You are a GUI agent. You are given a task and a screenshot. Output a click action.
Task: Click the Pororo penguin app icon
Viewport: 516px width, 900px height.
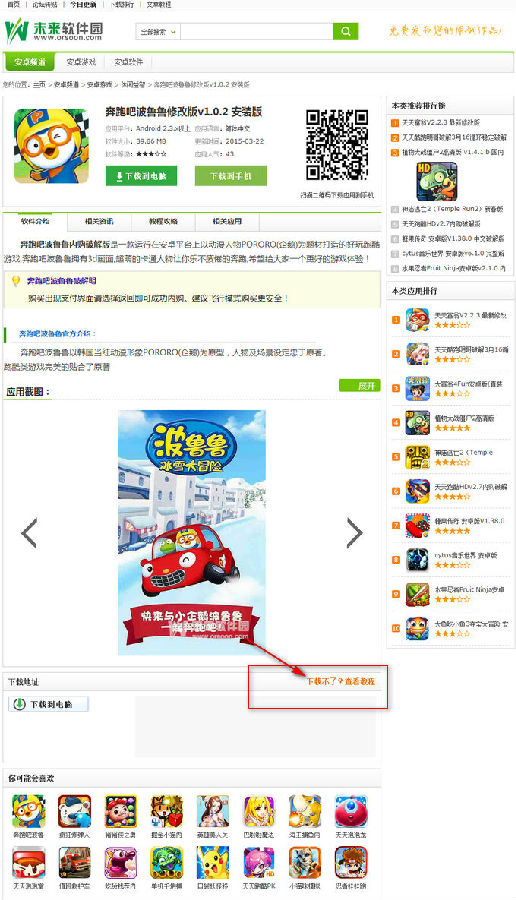point(52,146)
